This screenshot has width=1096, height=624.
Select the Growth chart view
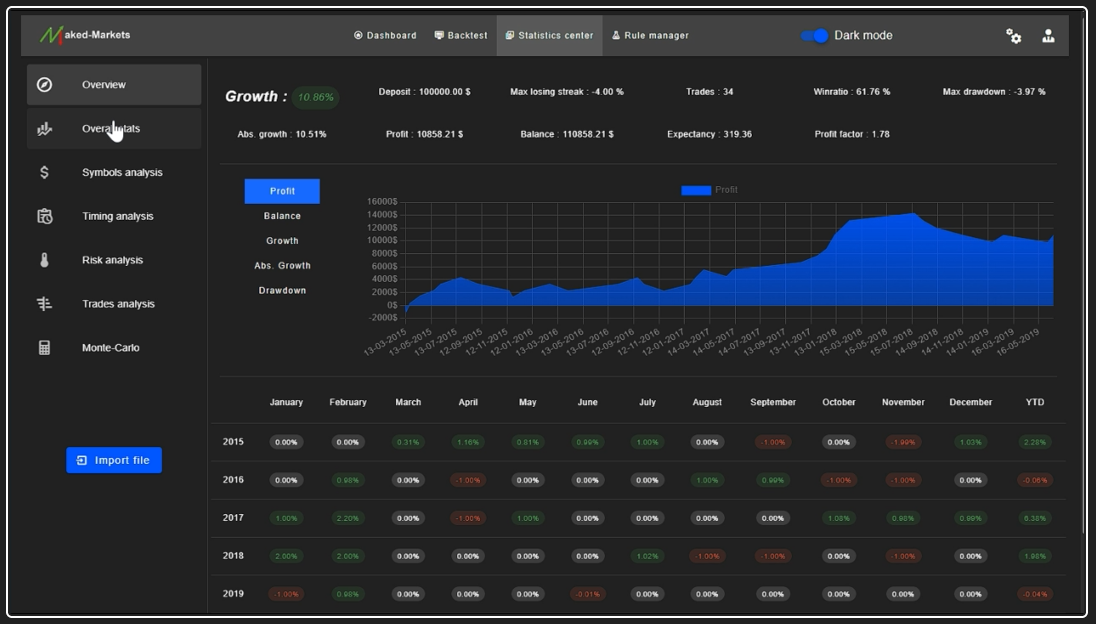tap(282, 240)
